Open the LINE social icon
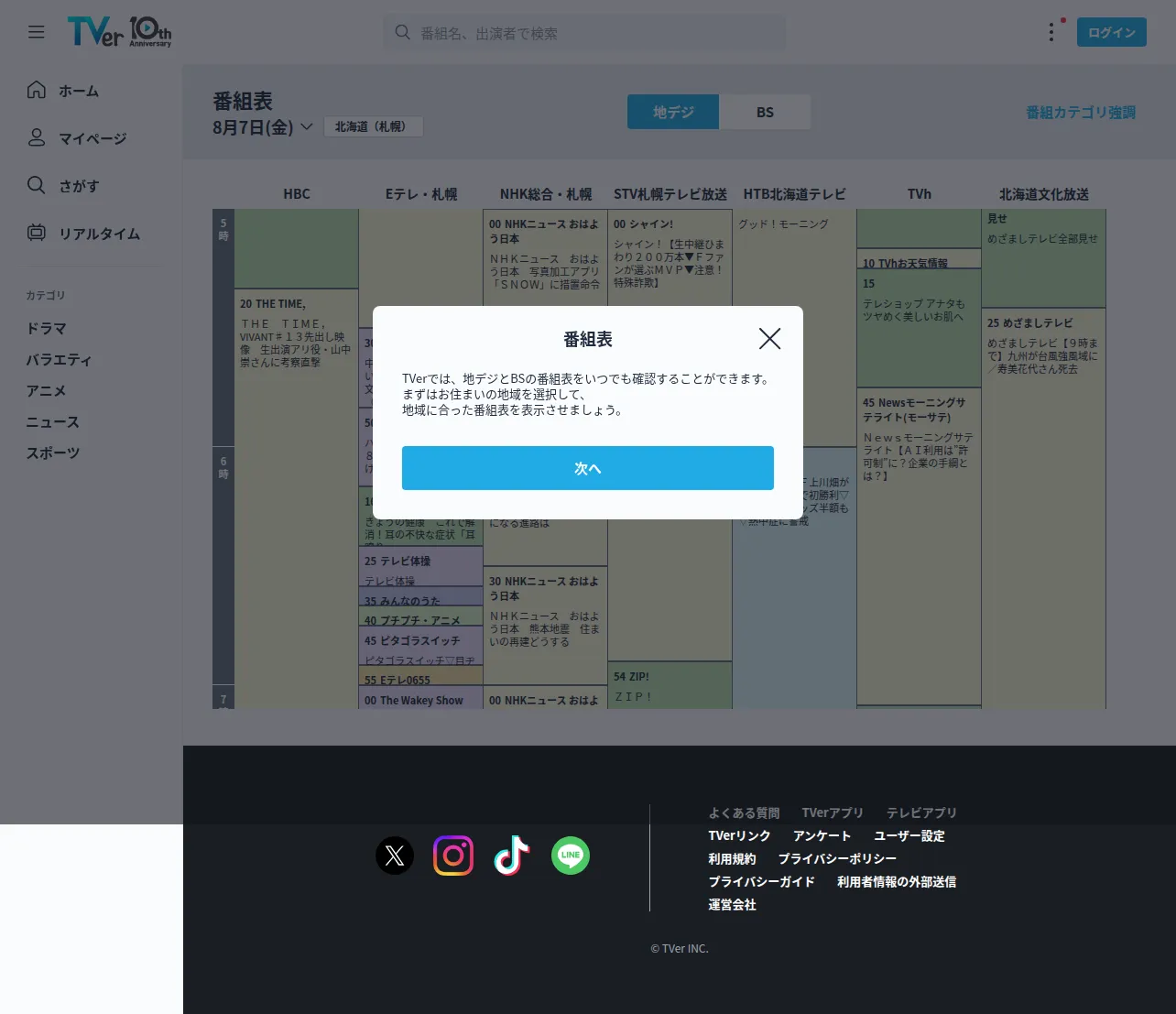 pyautogui.click(x=571, y=856)
